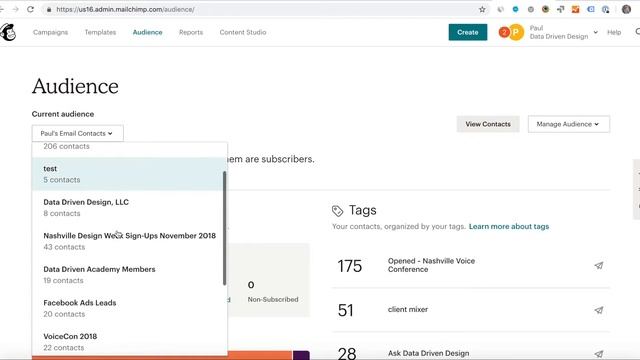
Task: Expand the Paul Data Driven Design account menu
Action: 563,32
